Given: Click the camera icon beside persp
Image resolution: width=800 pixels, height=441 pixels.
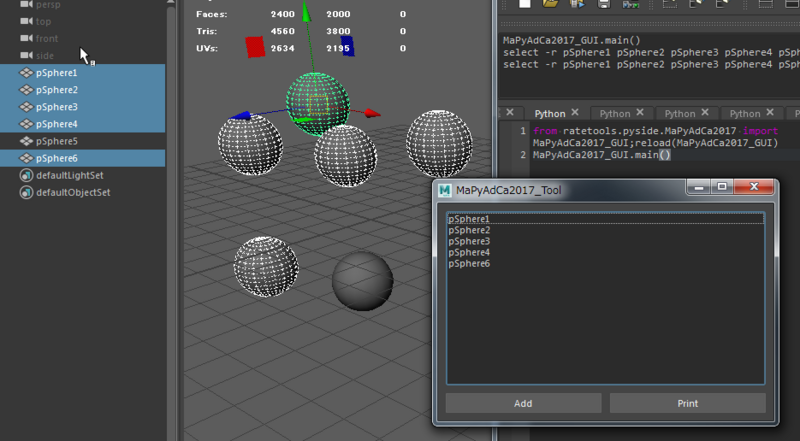Looking at the screenshot, I should click(27, 4).
